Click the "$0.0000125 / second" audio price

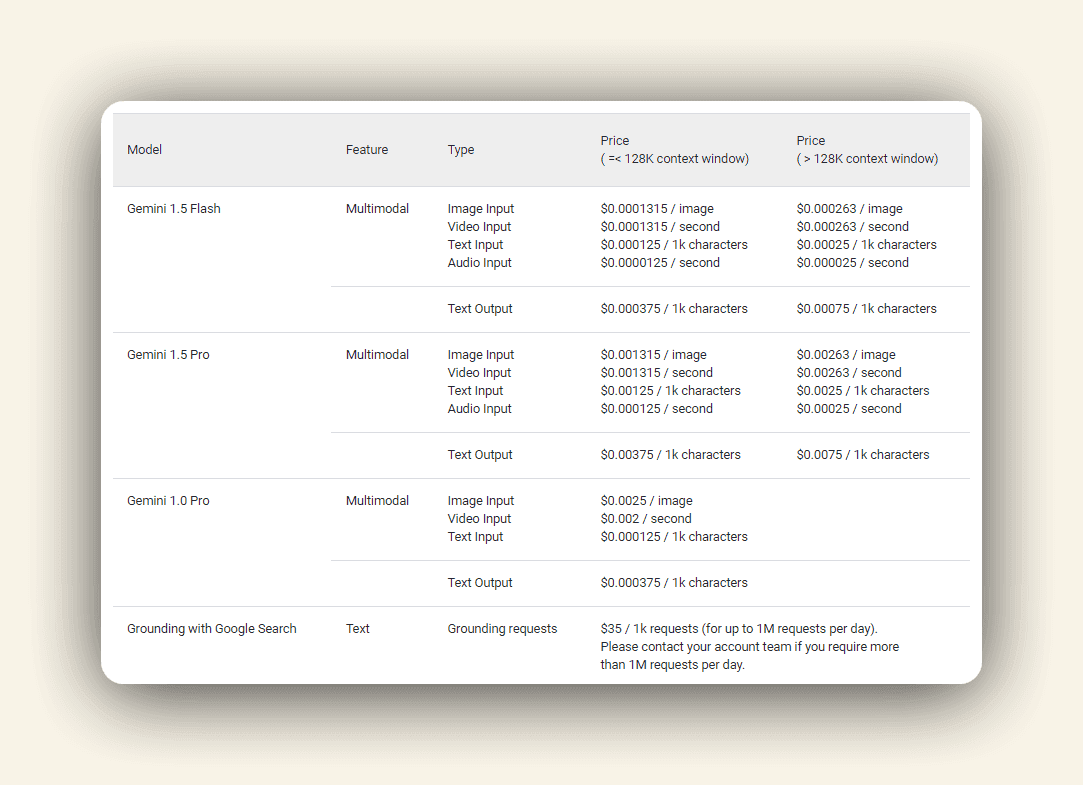click(x=660, y=263)
